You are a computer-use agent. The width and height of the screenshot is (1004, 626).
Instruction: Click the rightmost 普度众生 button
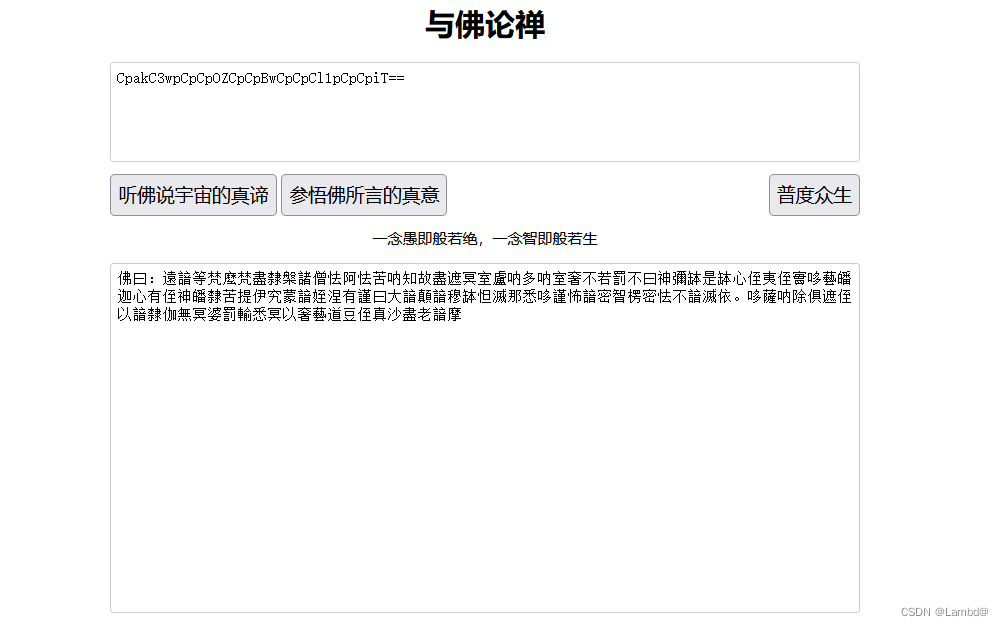click(x=814, y=194)
